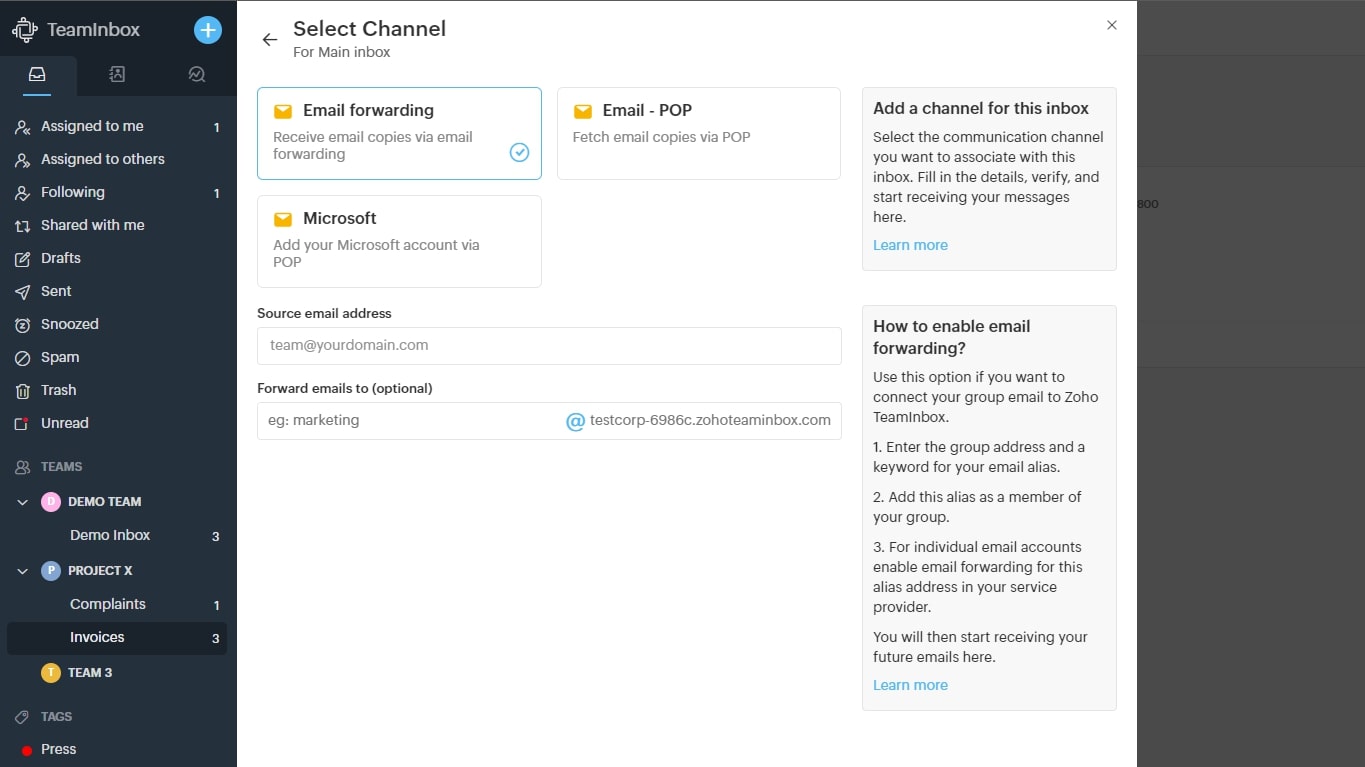Click the Source email address label

[x=324, y=313]
